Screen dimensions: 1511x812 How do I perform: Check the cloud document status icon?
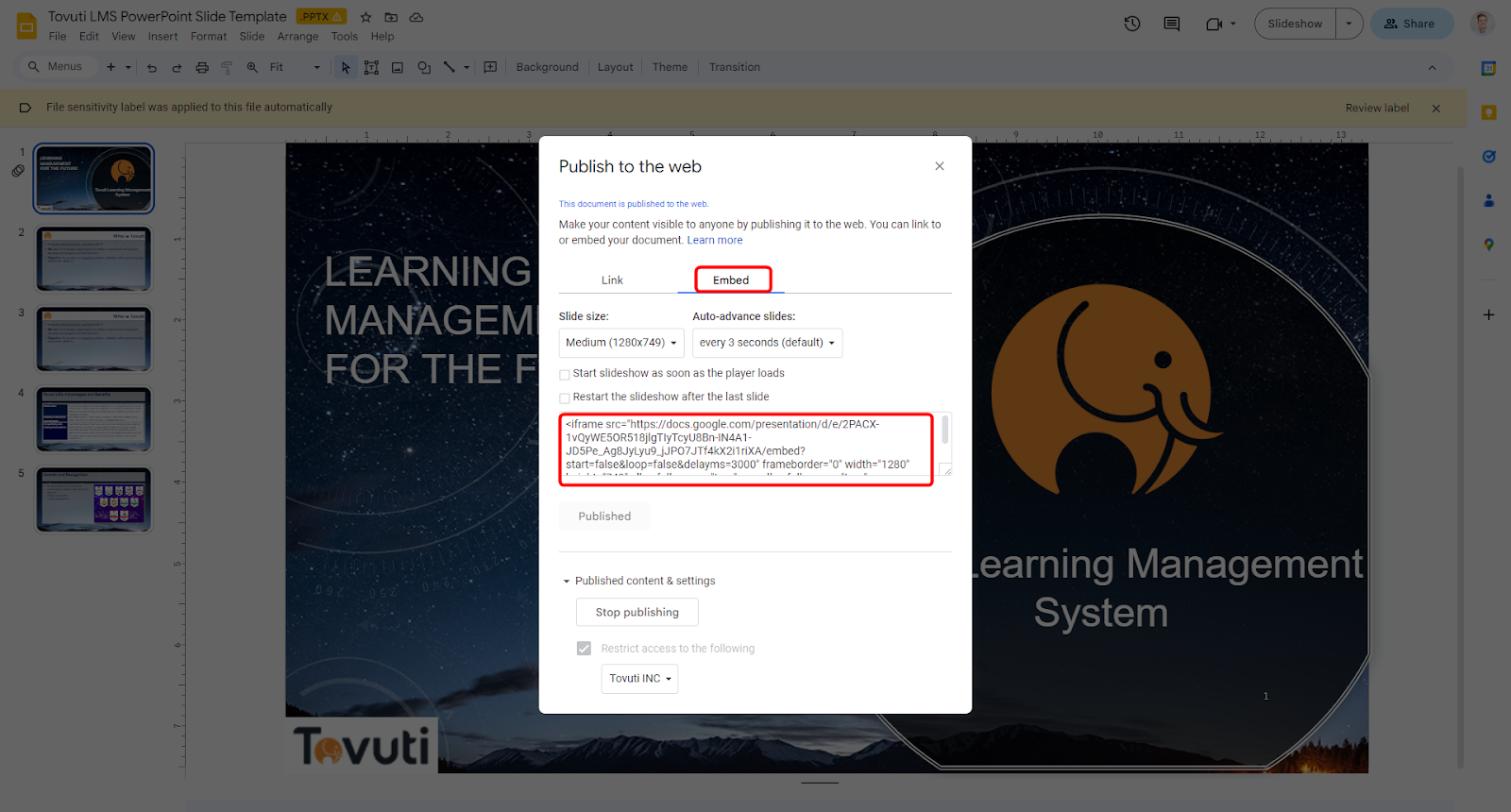click(416, 17)
